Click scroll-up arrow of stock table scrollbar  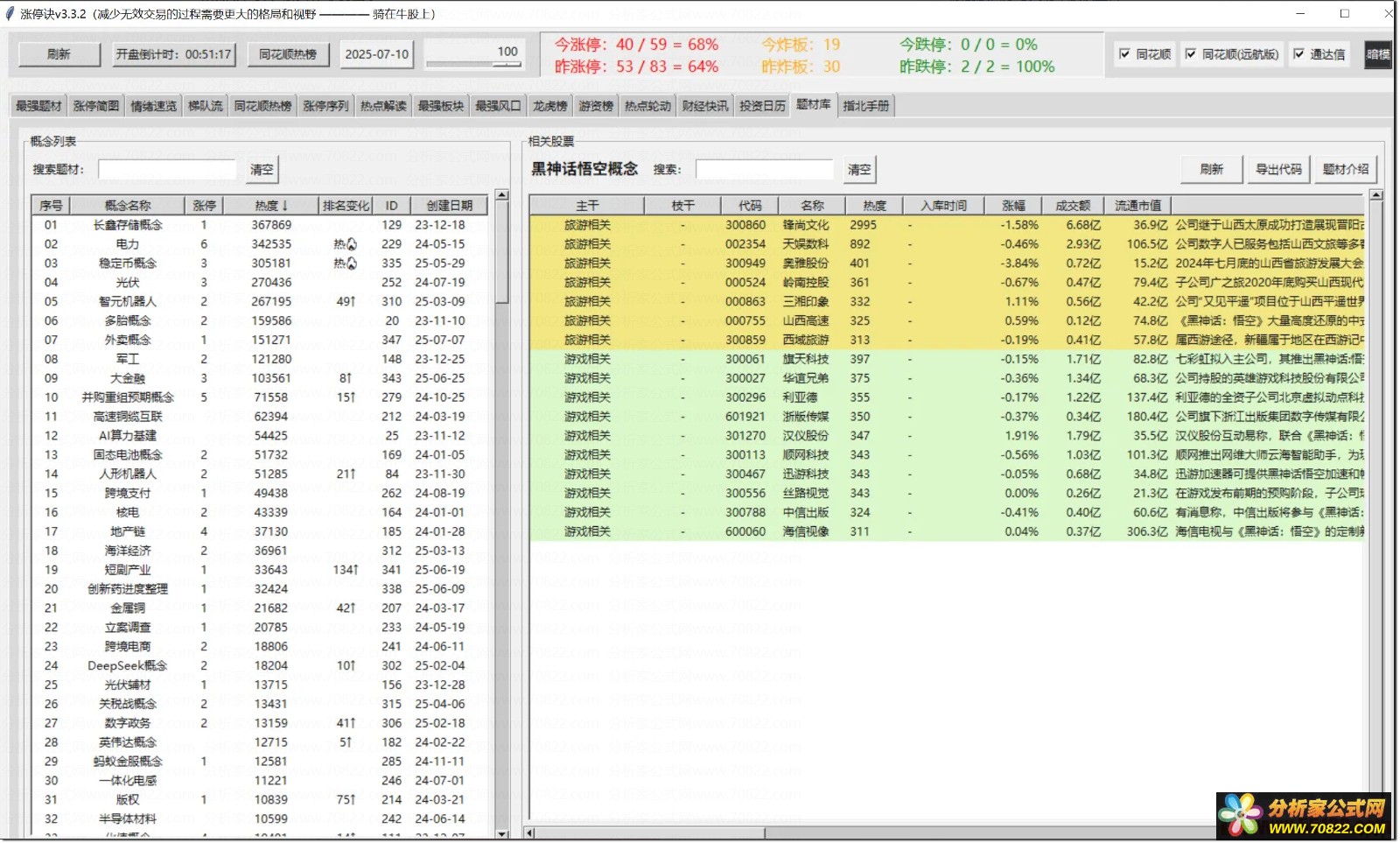point(1375,195)
